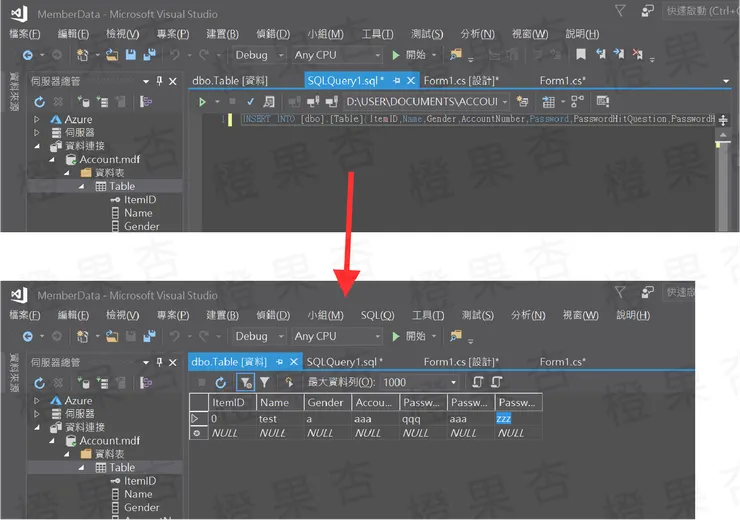
Task: Pin Server Explorer panel in bottom window
Action: [x=160, y=362]
